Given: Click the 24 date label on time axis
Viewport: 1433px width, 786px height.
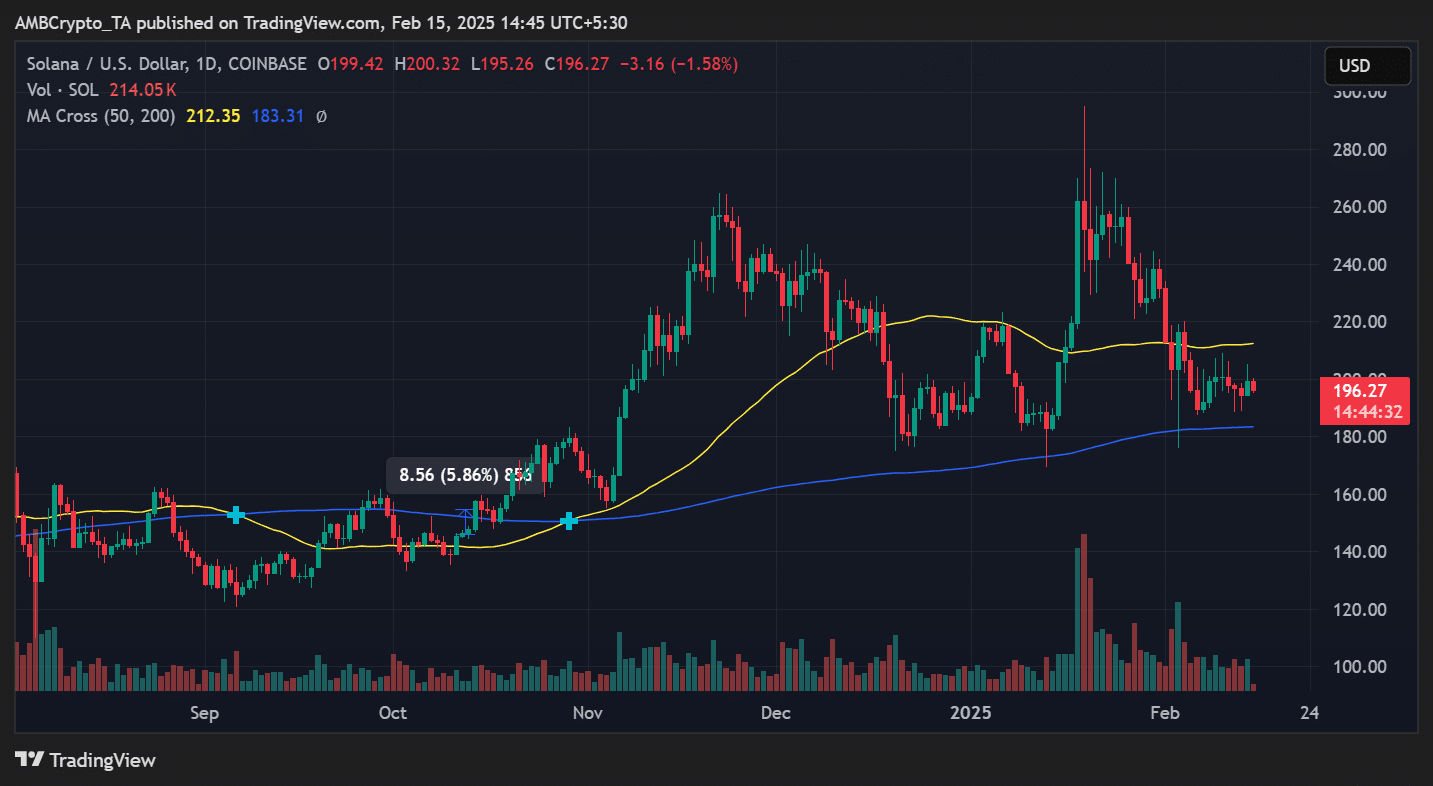Looking at the screenshot, I should [1309, 713].
